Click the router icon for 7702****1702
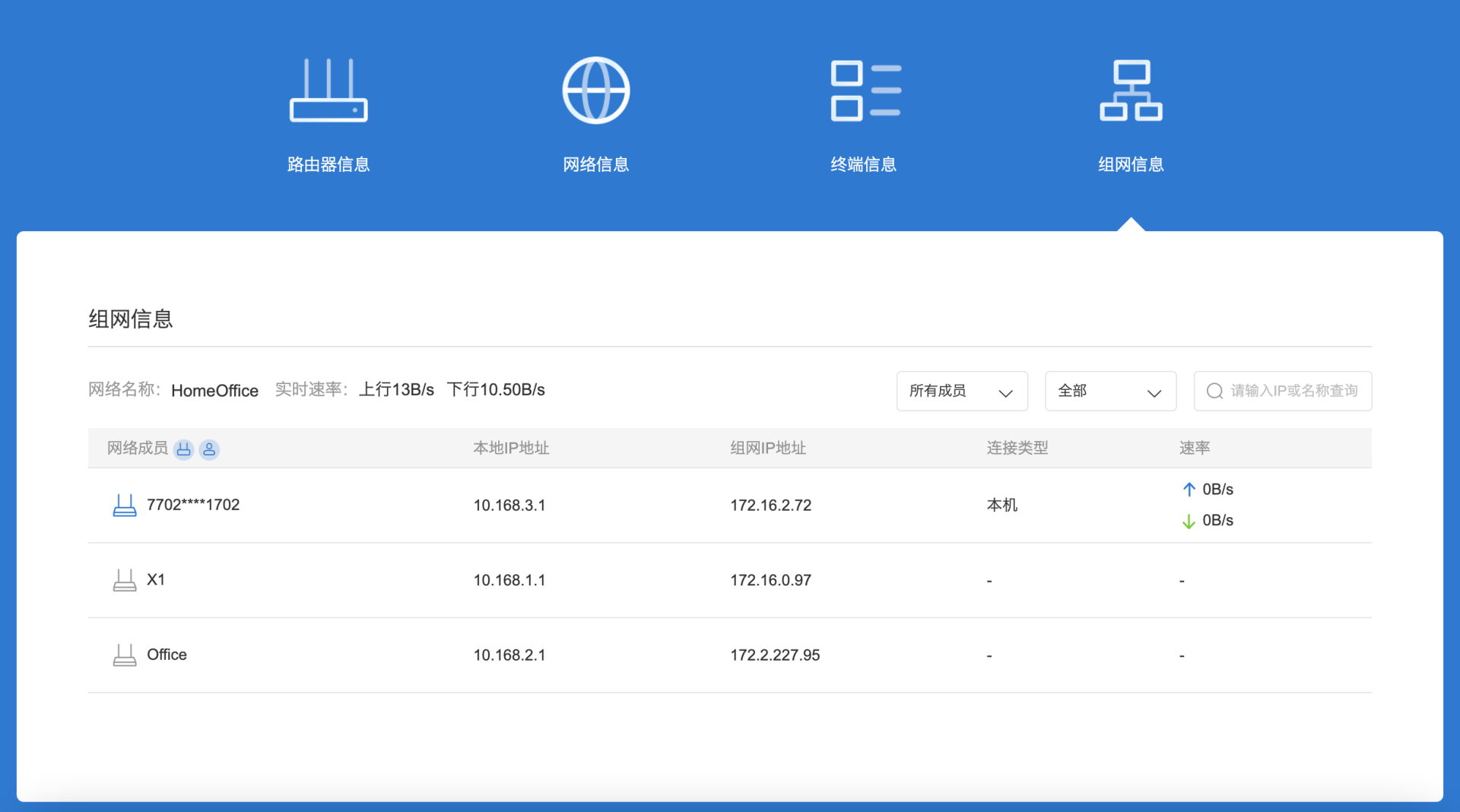Image resolution: width=1460 pixels, height=812 pixels. pyautogui.click(x=125, y=506)
